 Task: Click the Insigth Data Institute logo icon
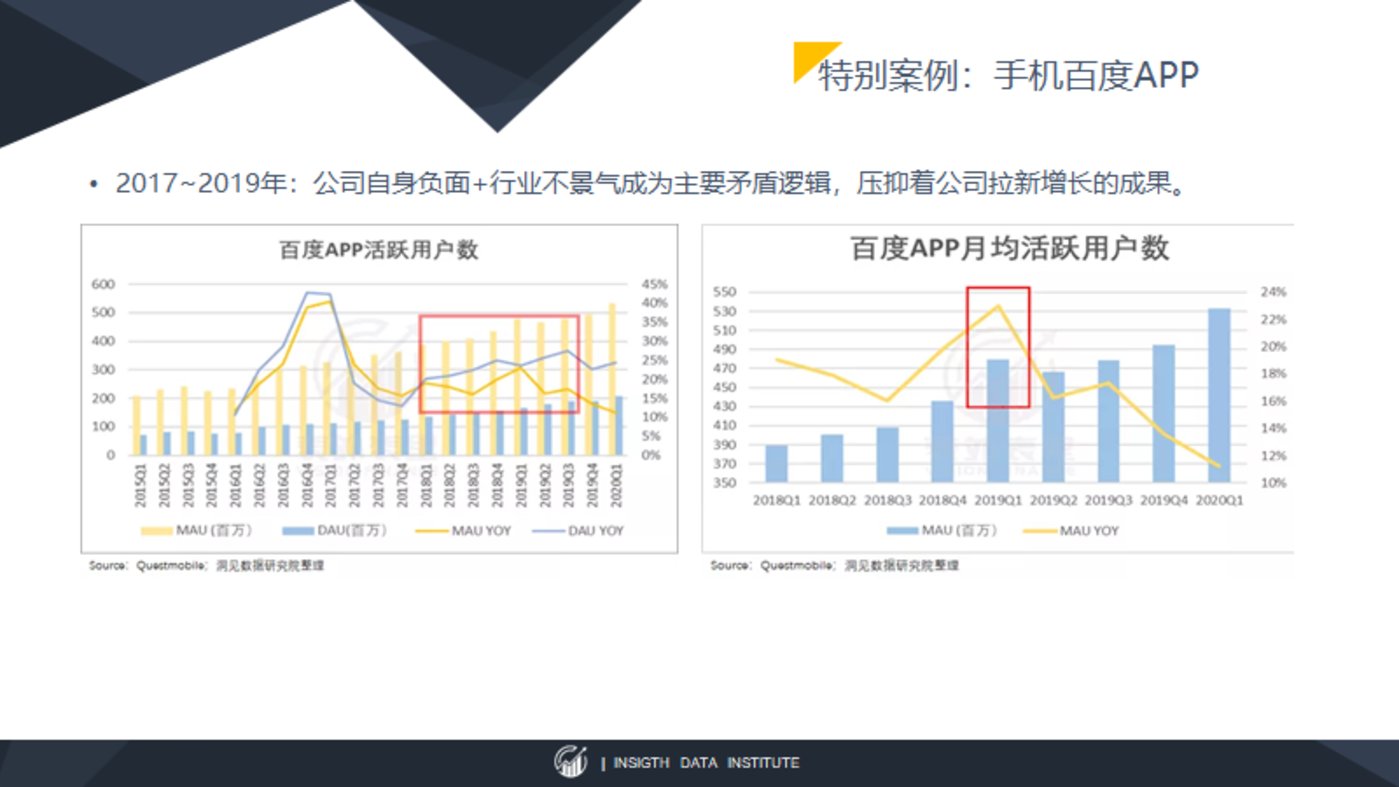pos(571,762)
